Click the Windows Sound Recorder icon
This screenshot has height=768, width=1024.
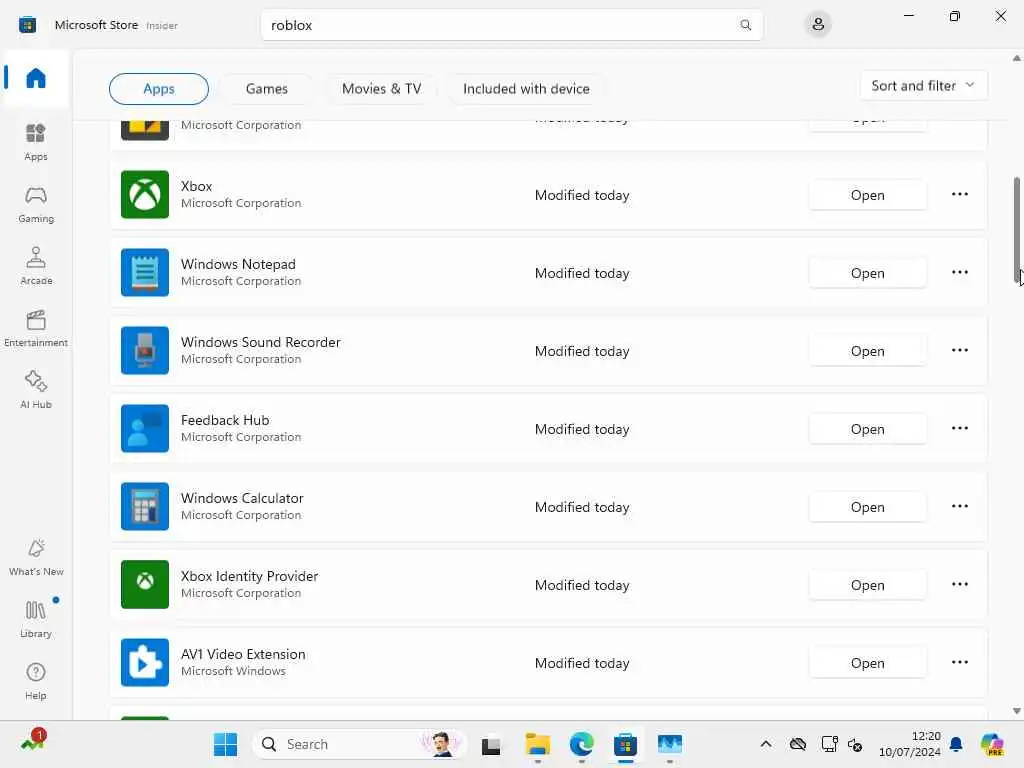[145, 351]
